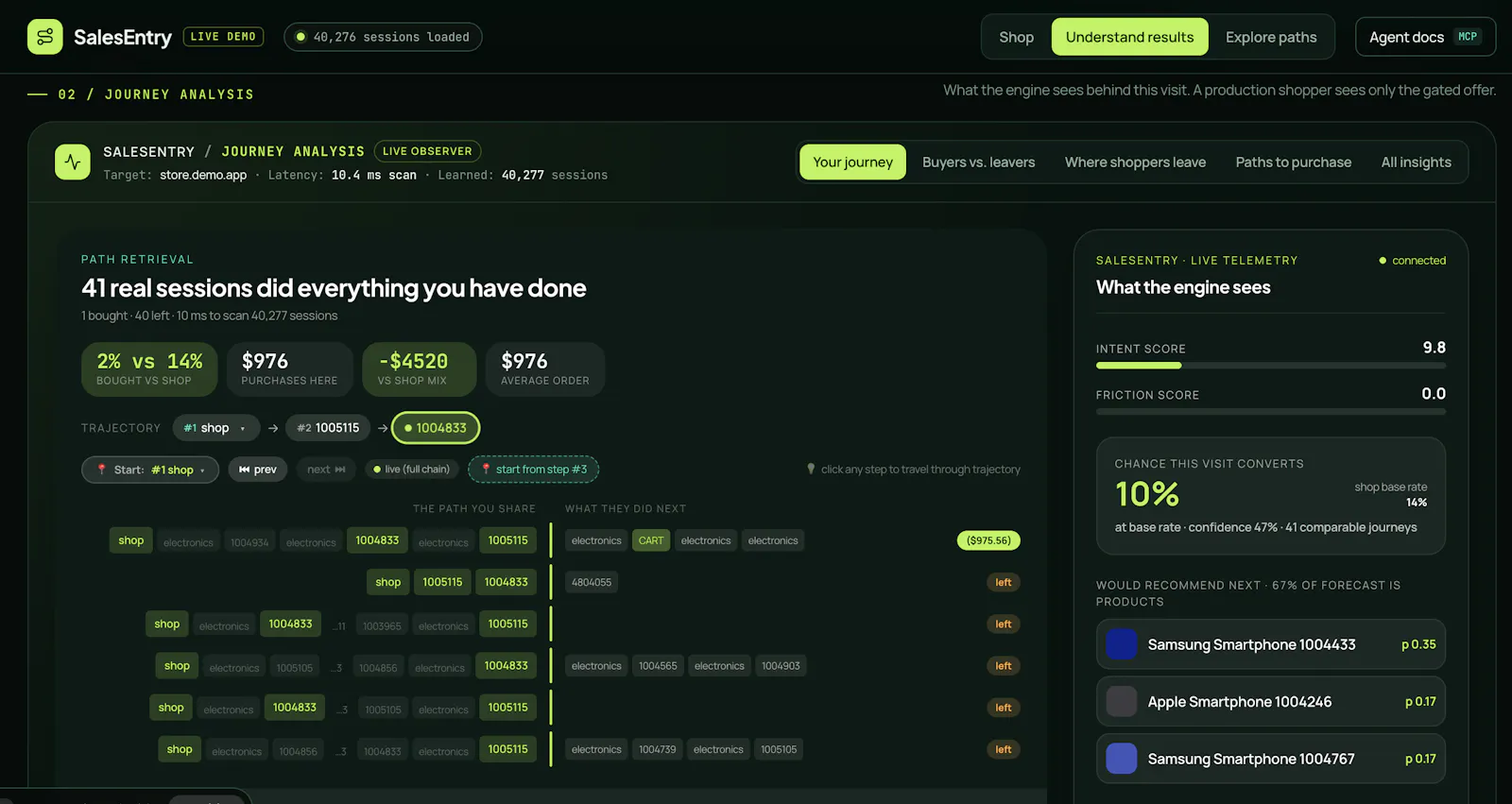Click step 1003965 in third session row

[x=382, y=625]
